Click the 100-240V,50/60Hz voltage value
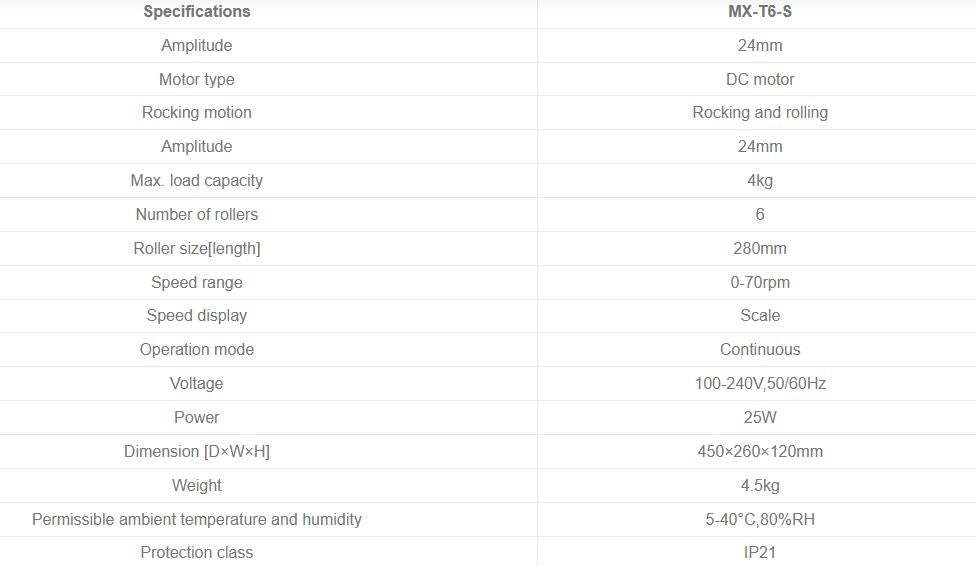The image size is (976, 566). [x=760, y=384]
